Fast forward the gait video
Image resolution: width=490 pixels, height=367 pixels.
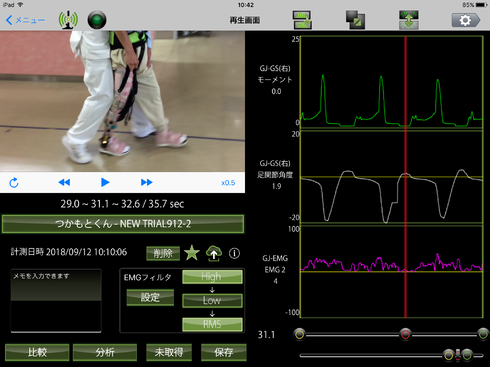point(147,182)
